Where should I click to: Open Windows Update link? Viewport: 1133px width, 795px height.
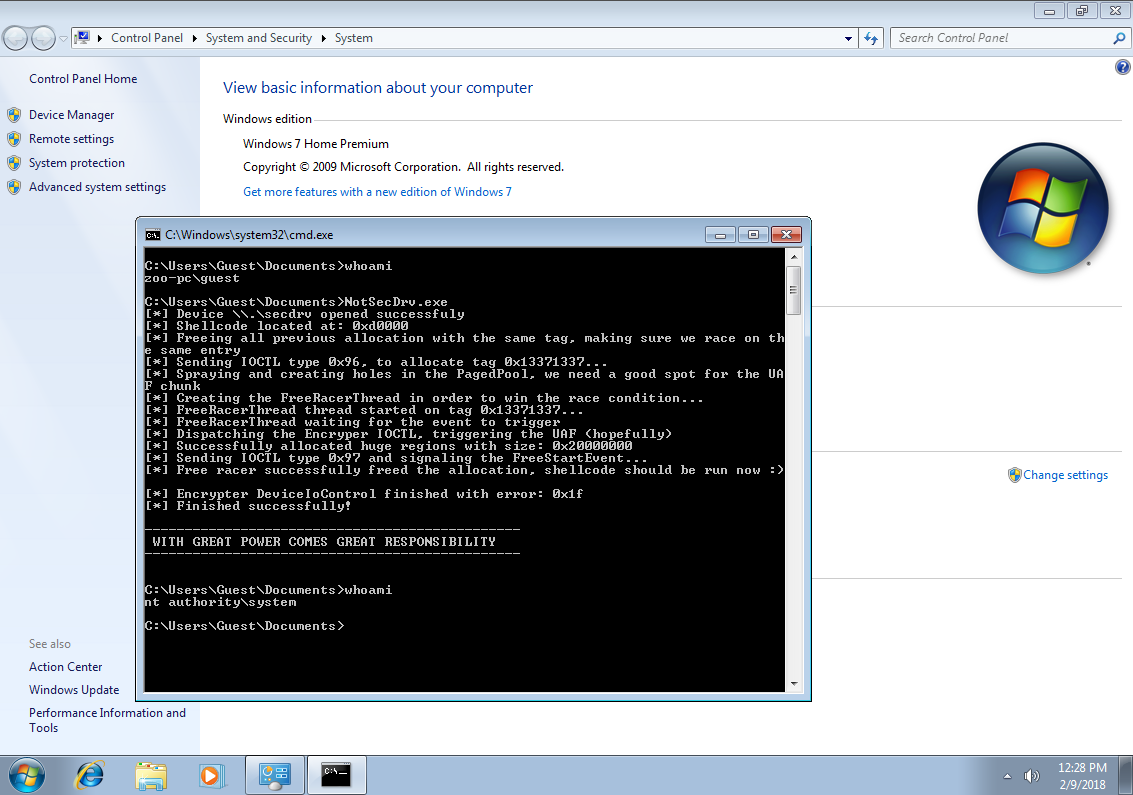pyautogui.click(x=74, y=689)
